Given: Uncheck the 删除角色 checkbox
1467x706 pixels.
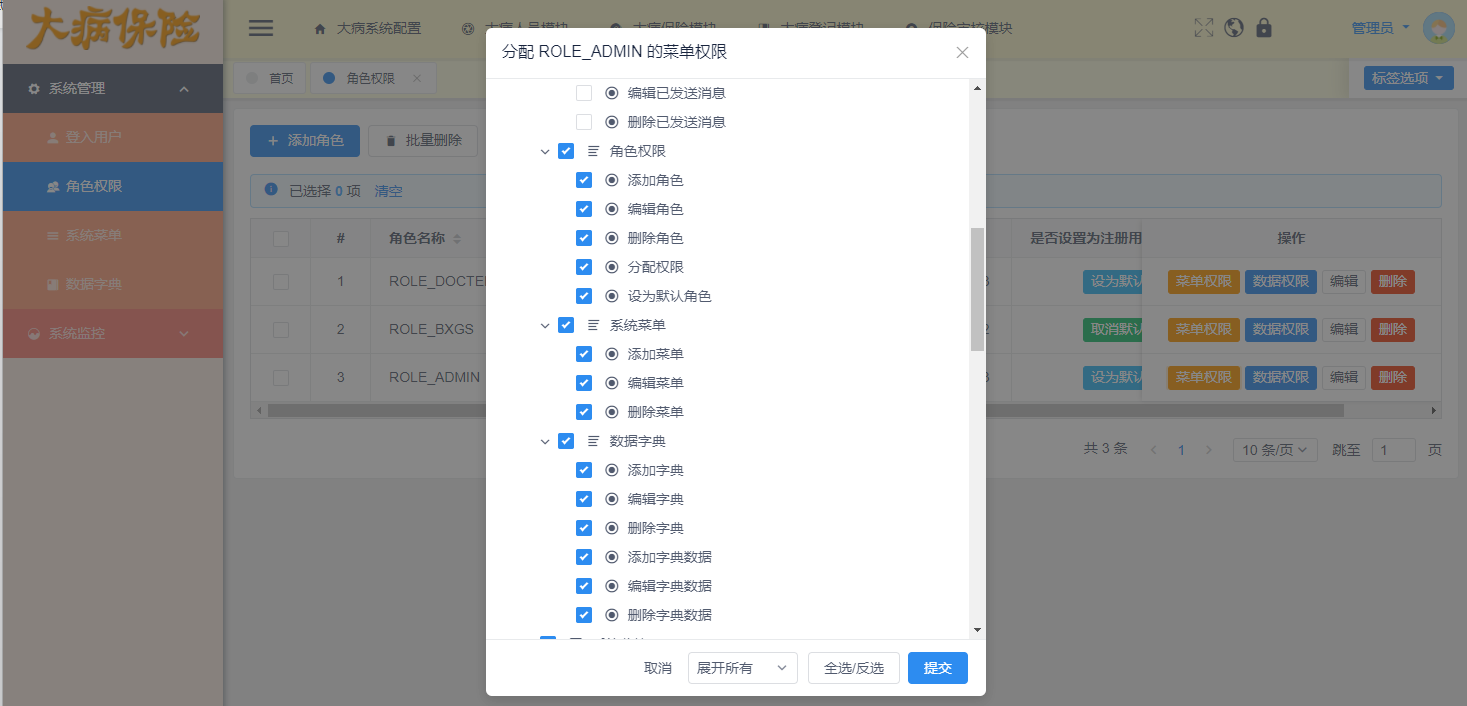Looking at the screenshot, I should click(584, 238).
